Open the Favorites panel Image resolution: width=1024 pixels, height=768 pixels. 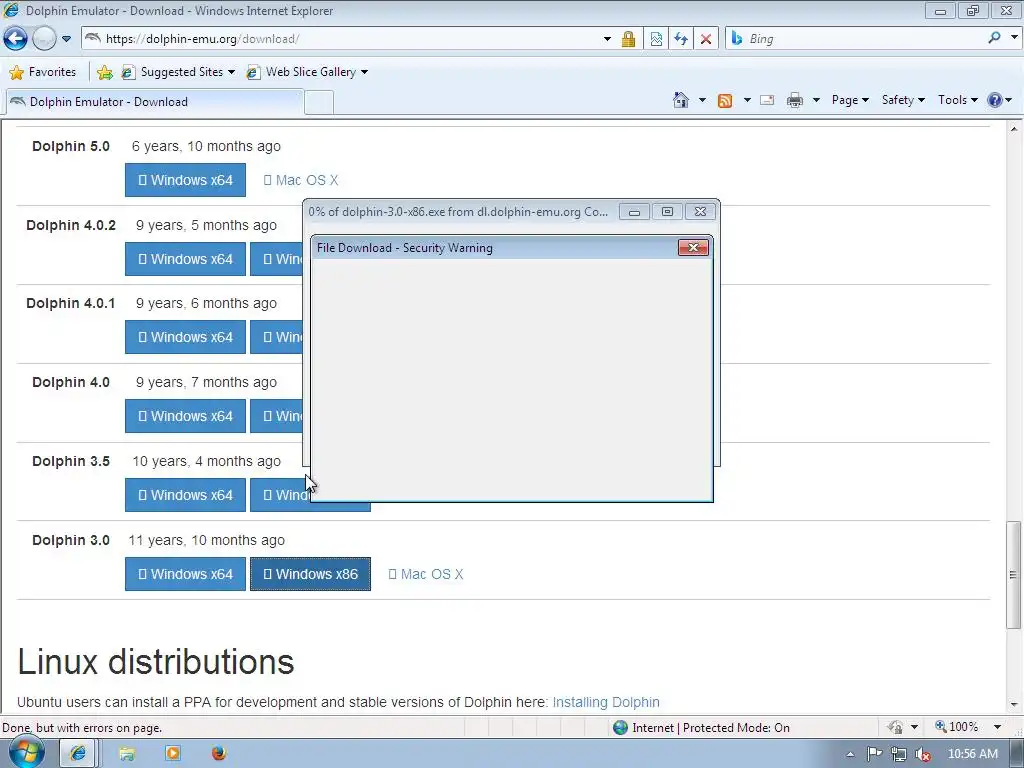pyautogui.click(x=43, y=72)
